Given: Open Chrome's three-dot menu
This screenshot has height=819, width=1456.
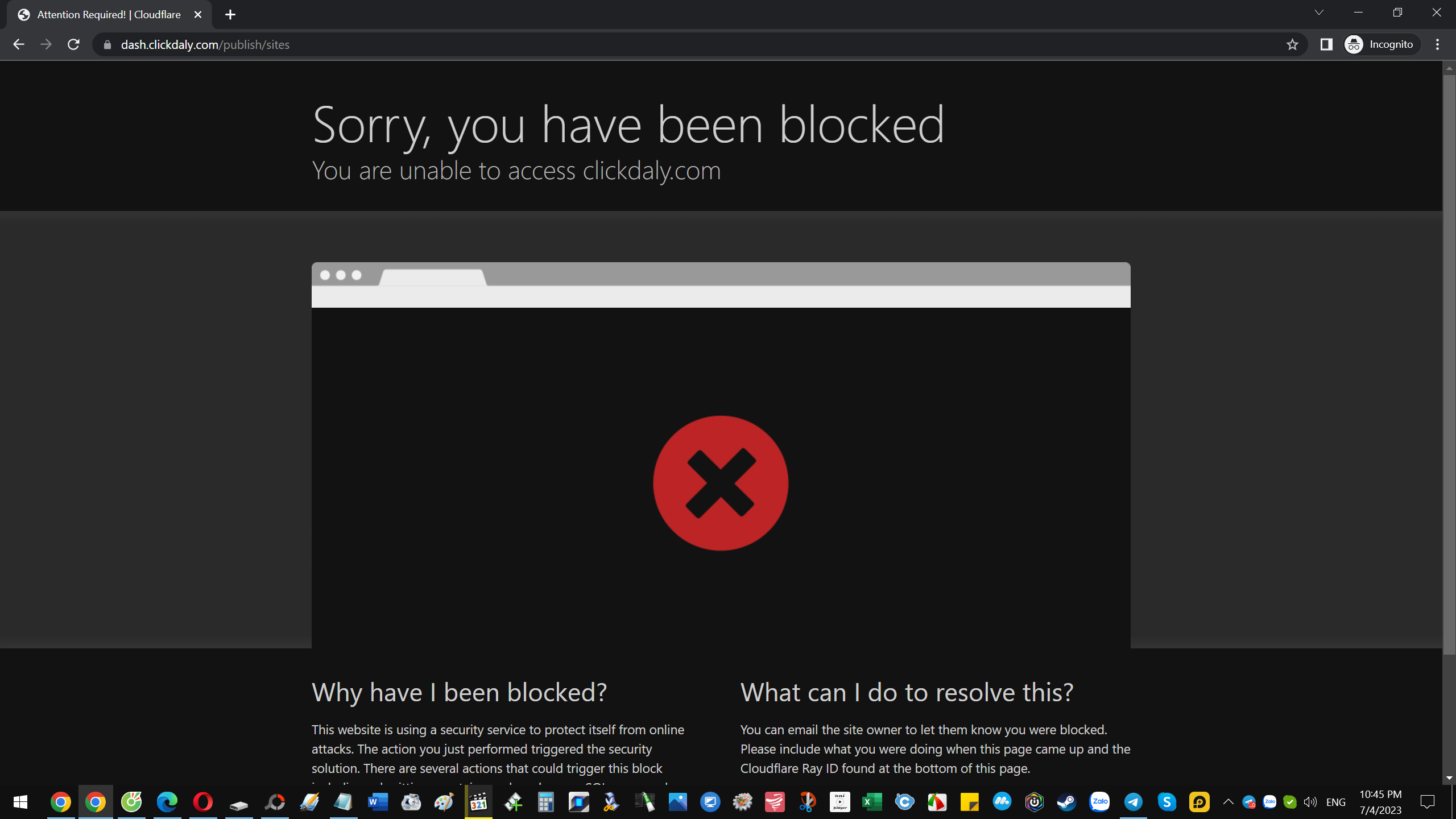Looking at the screenshot, I should coord(1437,44).
